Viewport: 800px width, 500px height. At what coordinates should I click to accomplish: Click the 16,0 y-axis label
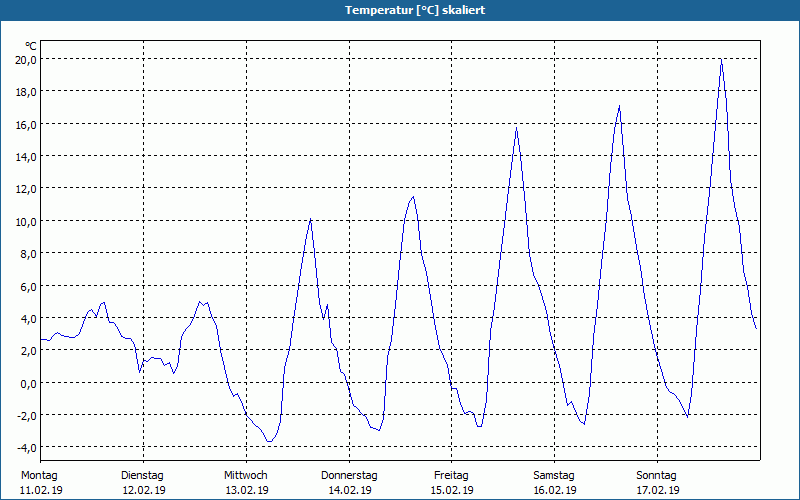coord(26,124)
